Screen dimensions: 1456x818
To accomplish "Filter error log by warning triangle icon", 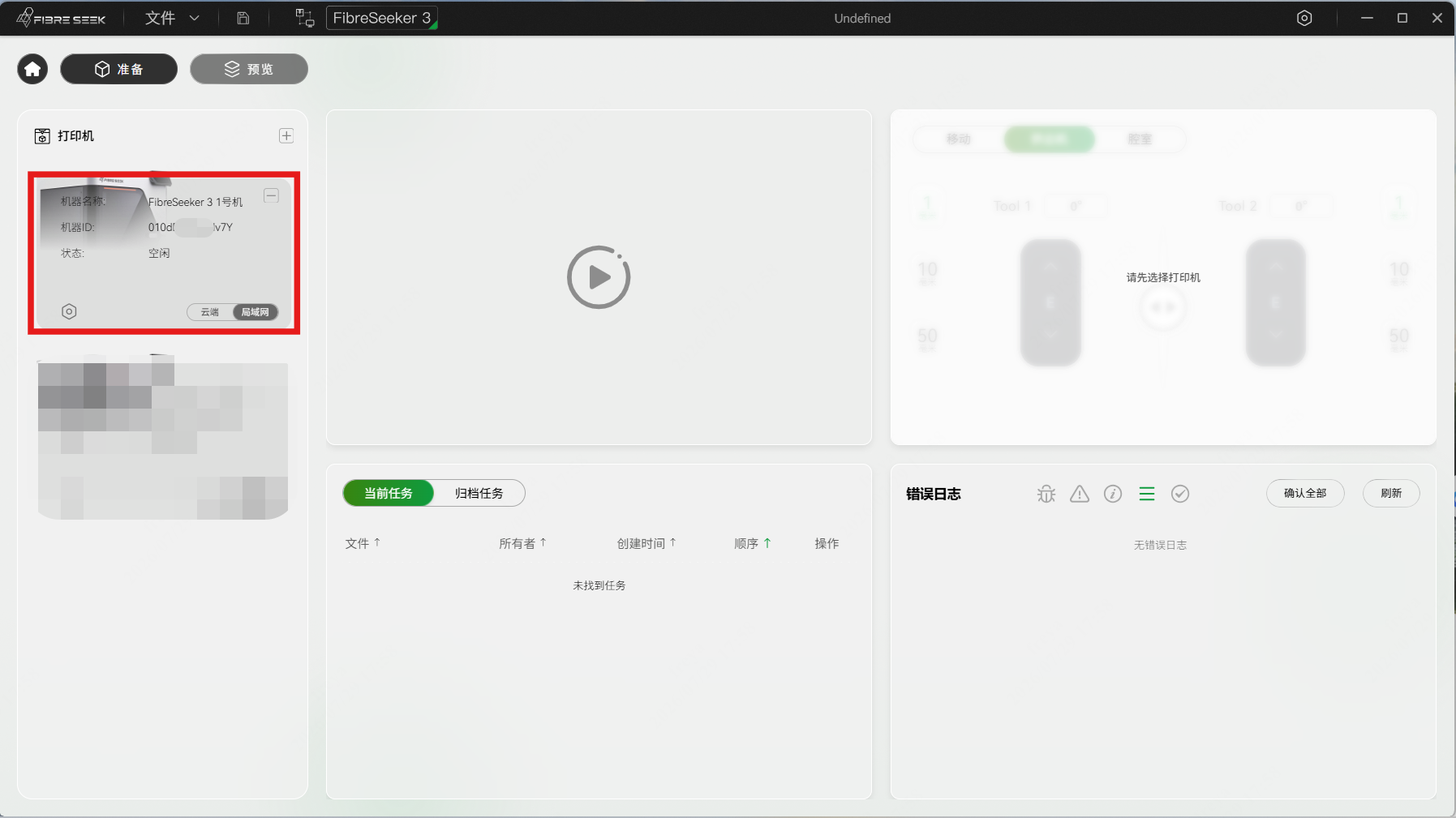I will coord(1080,494).
